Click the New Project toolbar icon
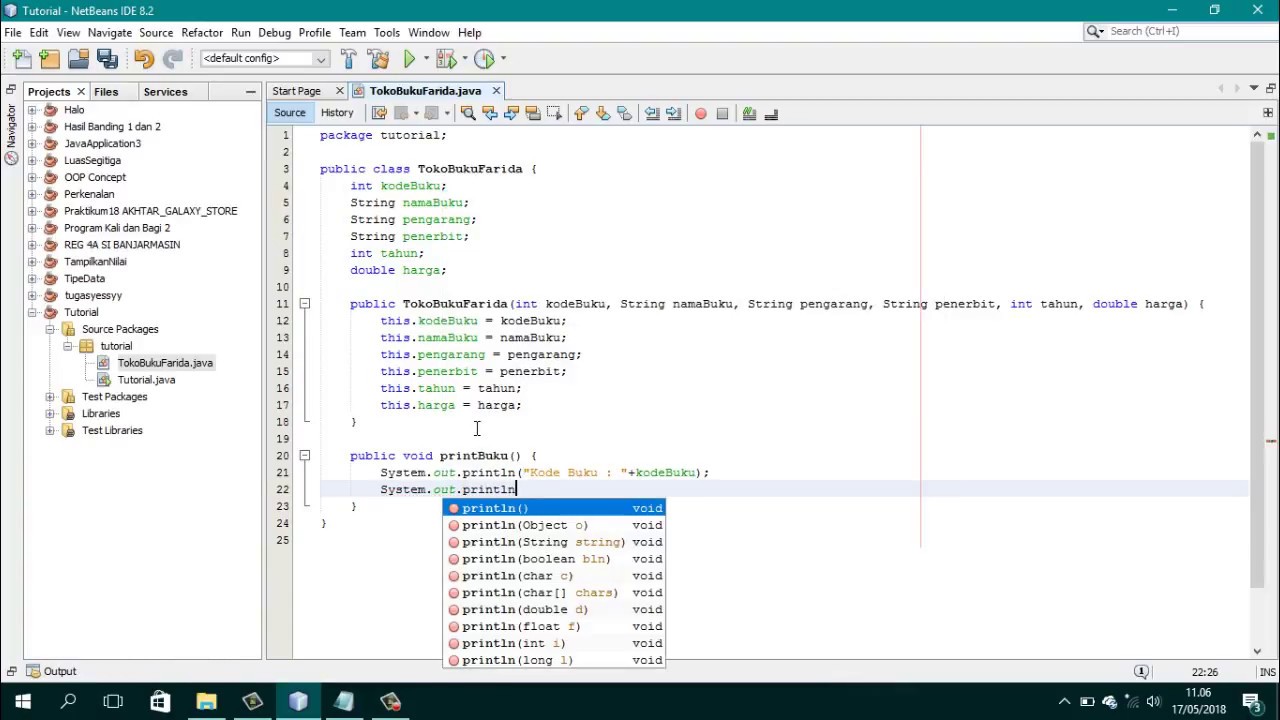Image resolution: width=1280 pixels, height=720 pixels. (50, 59)
